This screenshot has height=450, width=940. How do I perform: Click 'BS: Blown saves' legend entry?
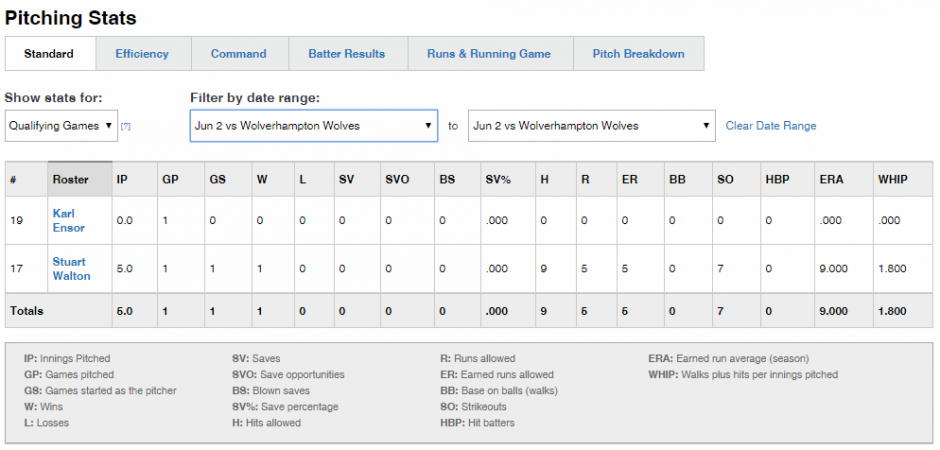click(271, 391)
